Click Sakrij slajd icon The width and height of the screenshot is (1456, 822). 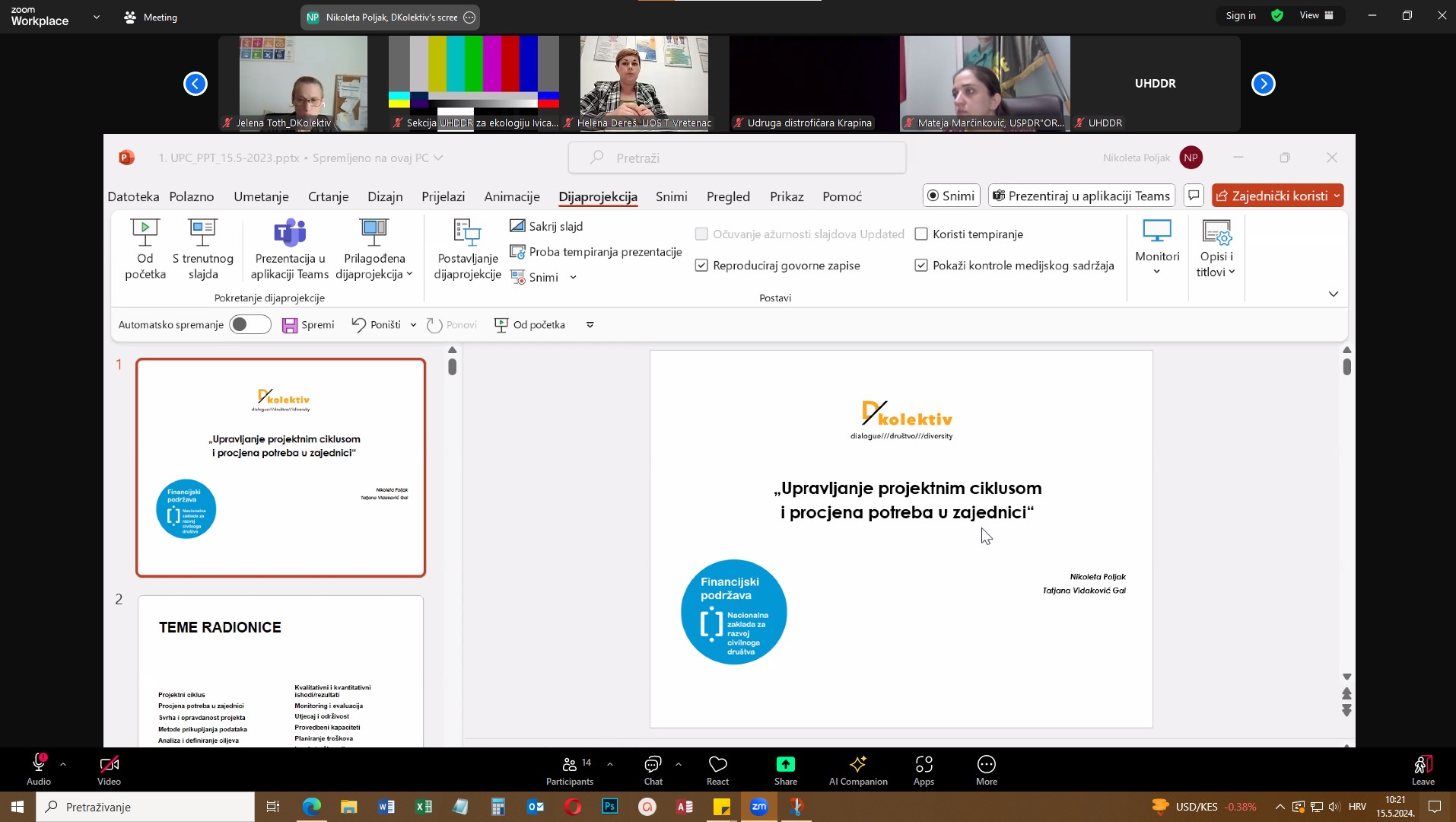518,226
